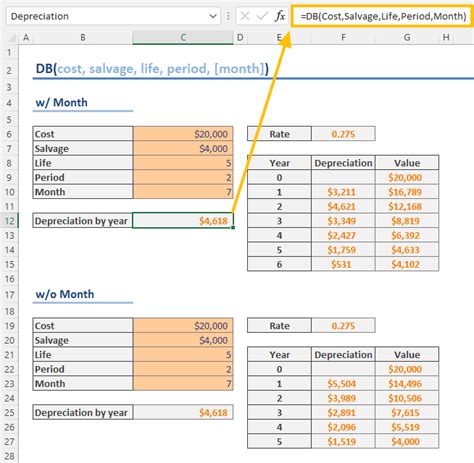474x463 pixels.
Task: Select value cell $10,506
Action: coord(407,398)
